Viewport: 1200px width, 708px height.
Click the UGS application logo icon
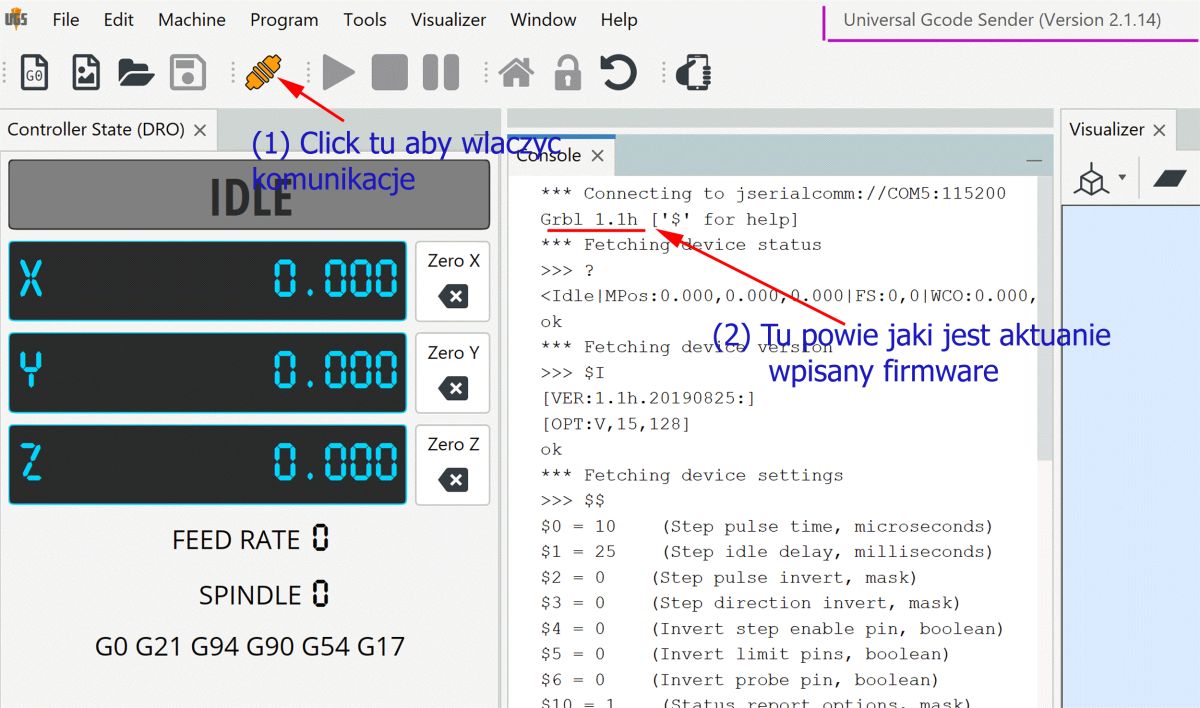[x=16, y=19]
